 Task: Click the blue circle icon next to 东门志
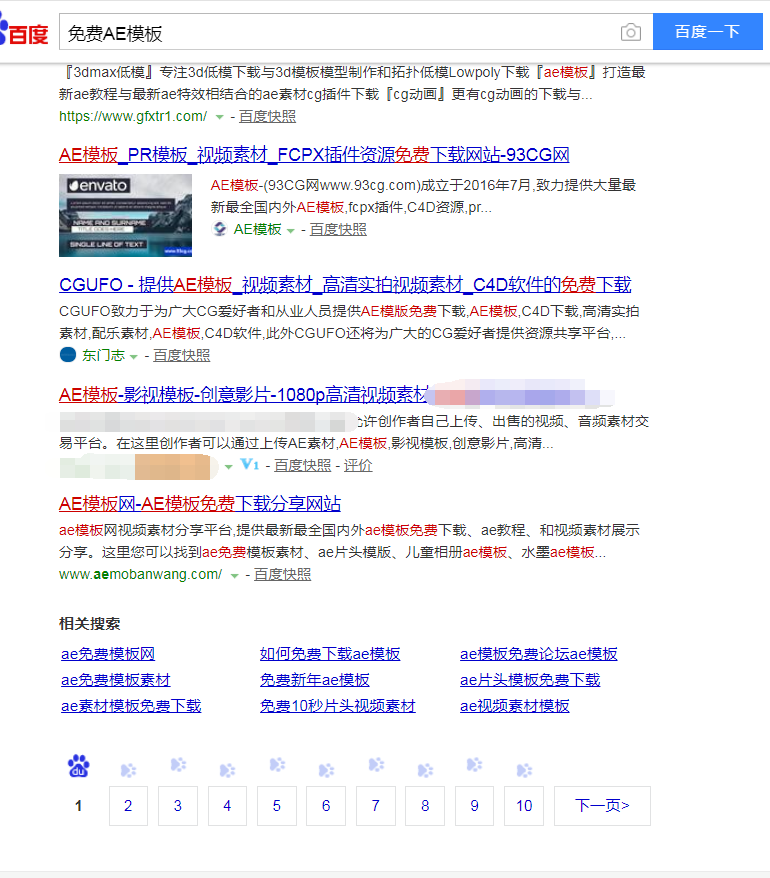coord(68,355)
